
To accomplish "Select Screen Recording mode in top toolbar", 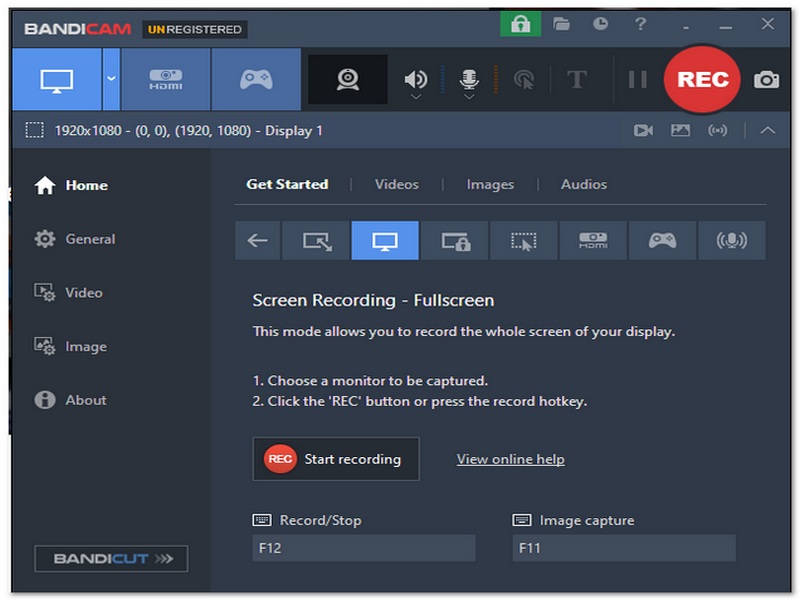I will click(57, 80).
